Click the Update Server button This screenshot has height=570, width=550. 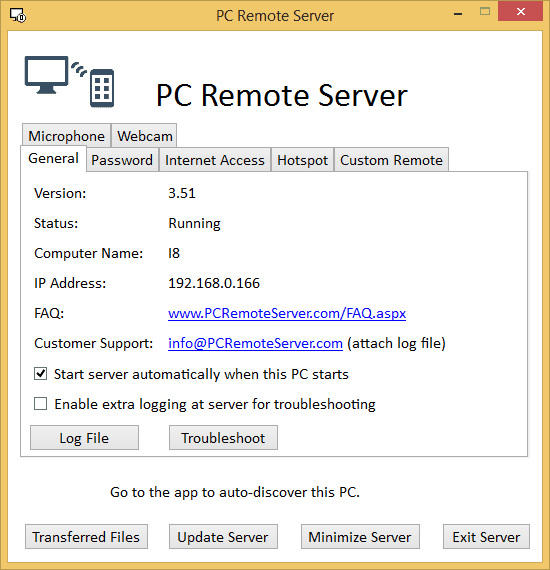click(x=223, y=537)
